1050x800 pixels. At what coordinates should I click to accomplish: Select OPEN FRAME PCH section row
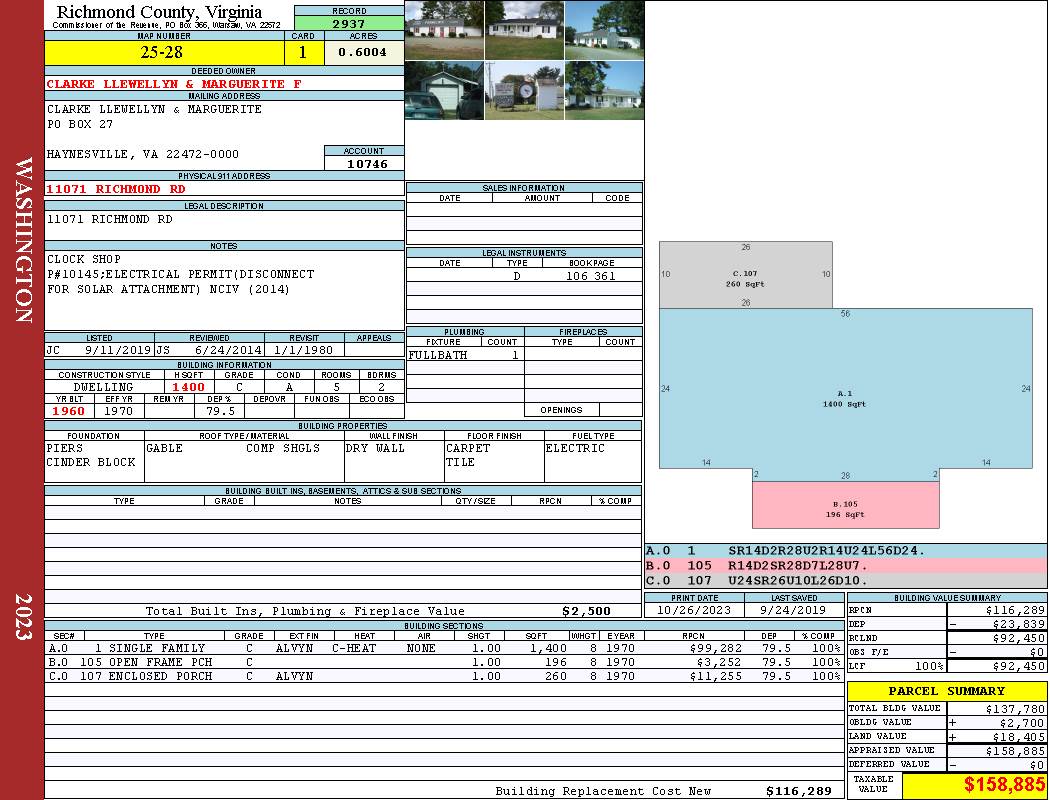pyautogui.click(x=445, y=662)
